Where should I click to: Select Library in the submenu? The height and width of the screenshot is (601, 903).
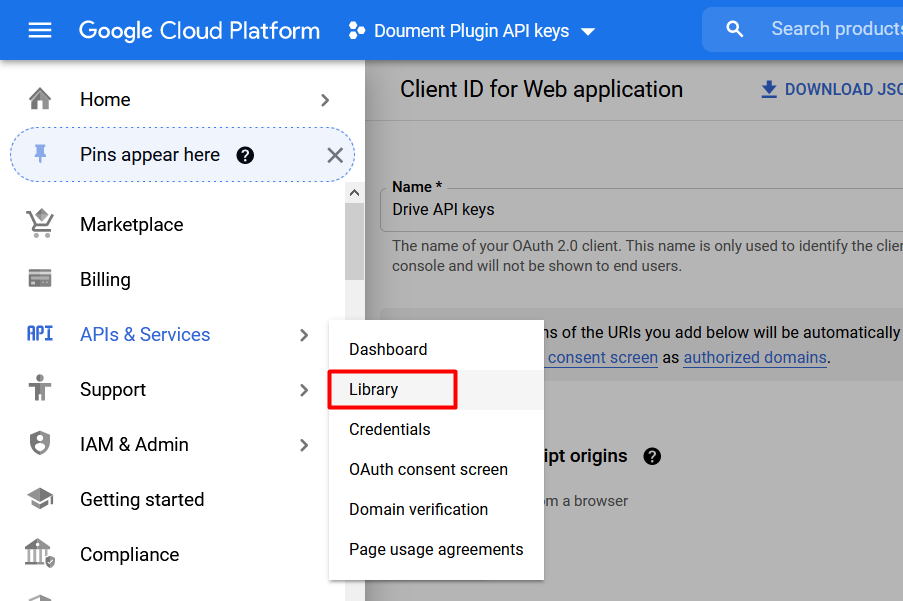click(436, 390)
